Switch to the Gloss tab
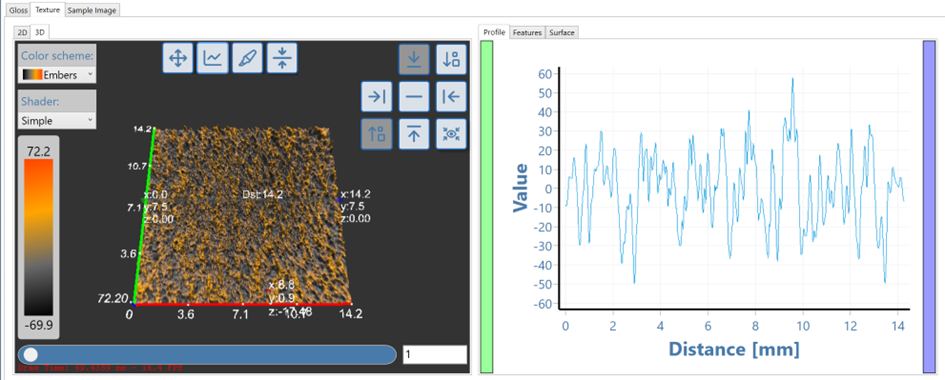 coord(17,10)
